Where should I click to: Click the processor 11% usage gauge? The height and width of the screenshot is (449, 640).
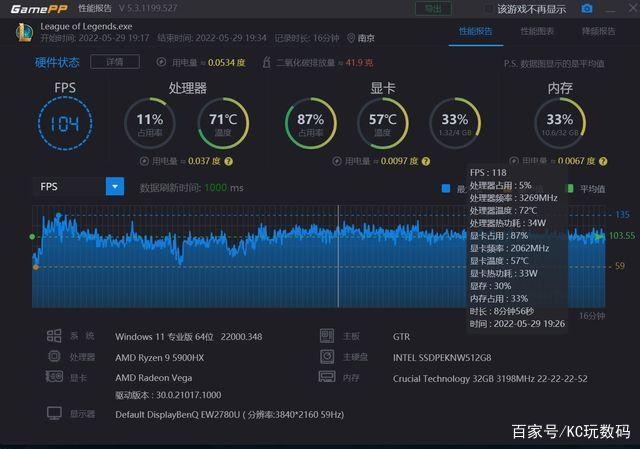(150, 123)
